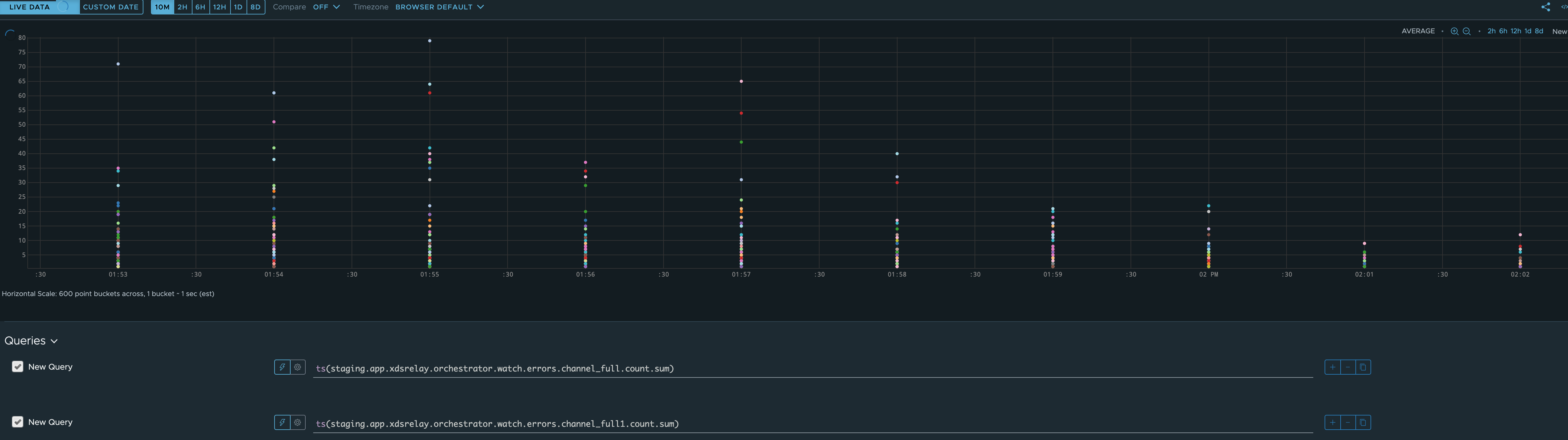This screenshot has height=440, width=1568.
Task: Click the plus icon to add a new query
Action: click(x=1332, y=367)
